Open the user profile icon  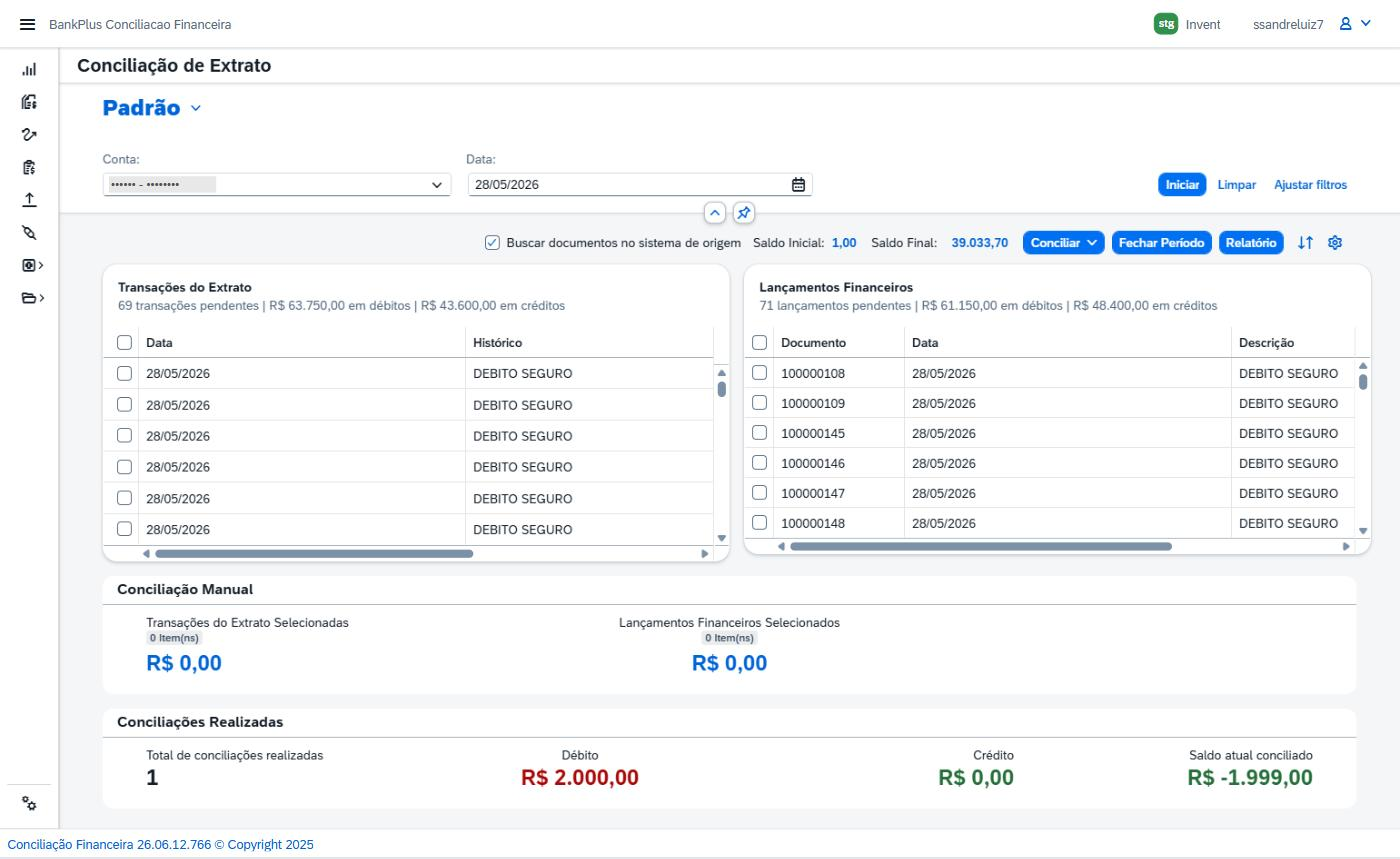tap(1346, 24)
